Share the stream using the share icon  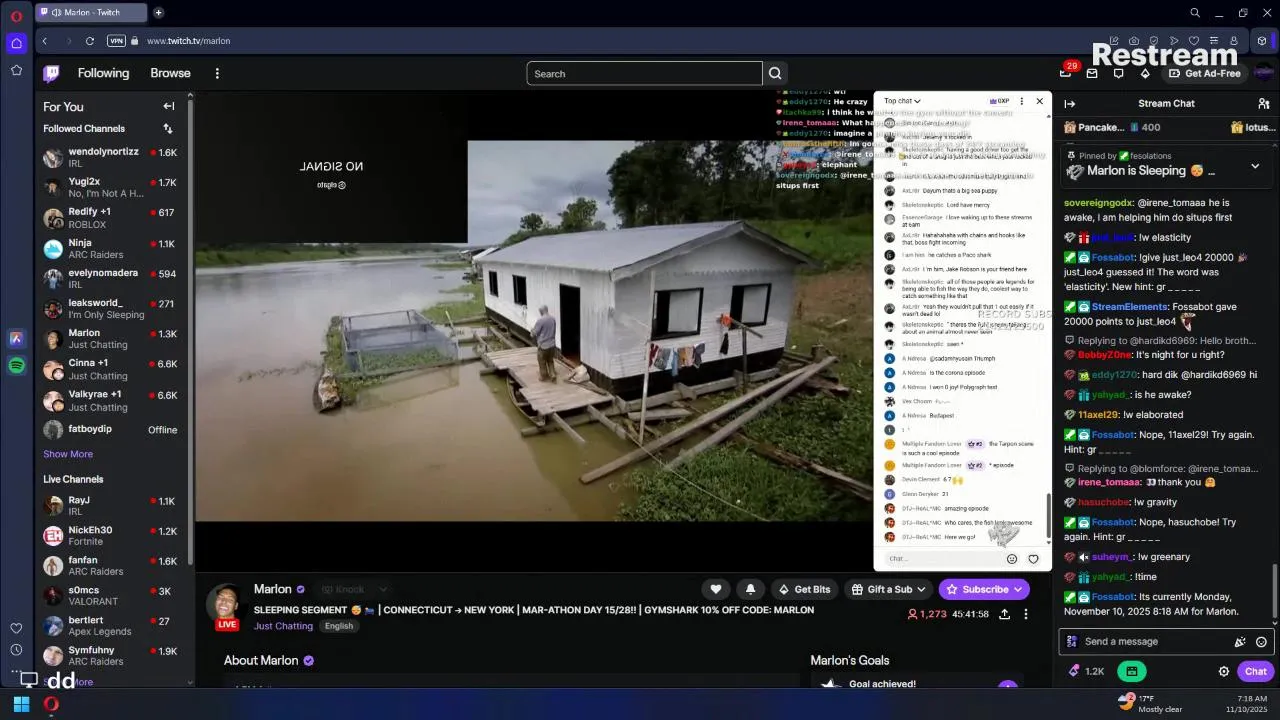coord(1004,614)
